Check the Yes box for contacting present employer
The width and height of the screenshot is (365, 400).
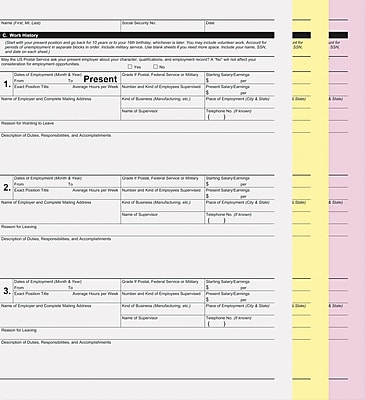[x=130, y=67]
